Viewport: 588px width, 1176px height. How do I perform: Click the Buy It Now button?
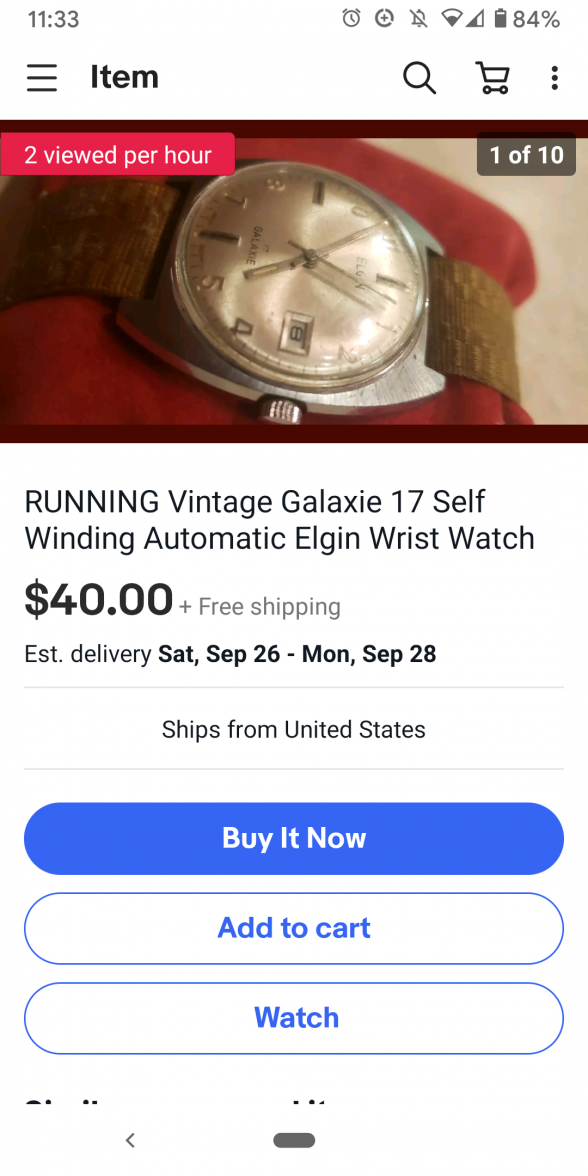294,838
